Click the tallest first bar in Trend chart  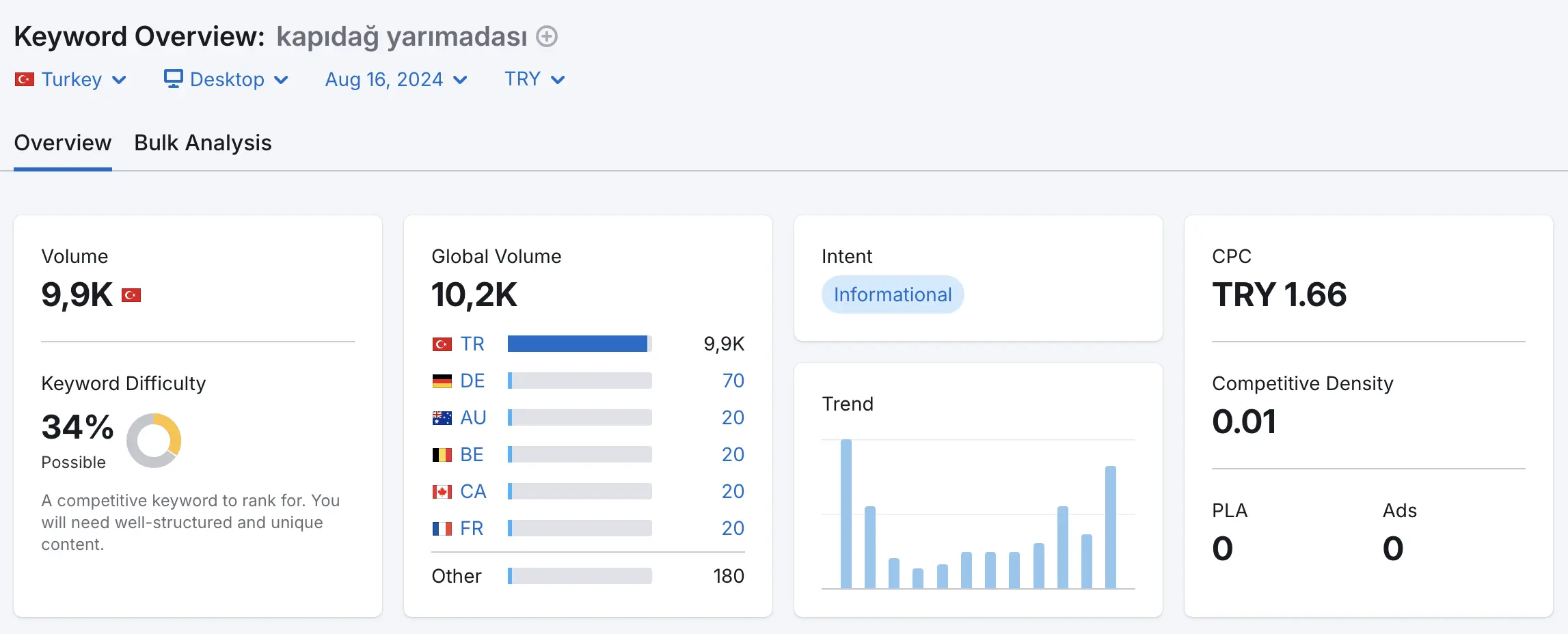click(x=846, y=514)
